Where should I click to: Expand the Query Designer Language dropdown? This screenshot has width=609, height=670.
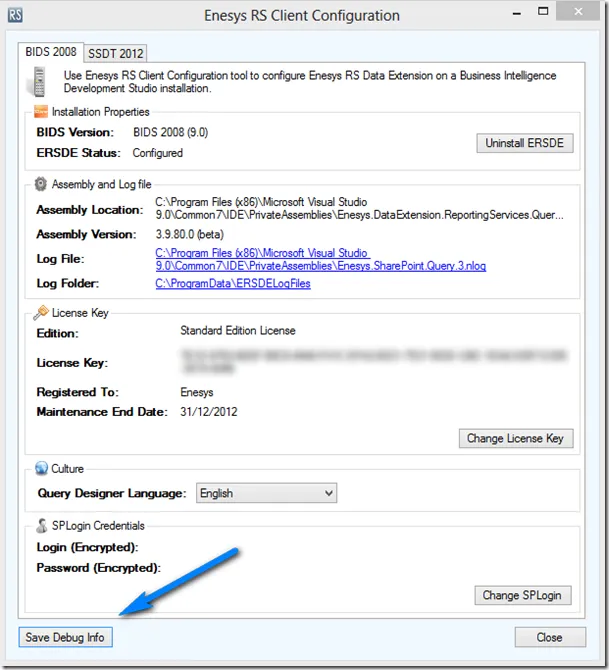coord(329,493)
